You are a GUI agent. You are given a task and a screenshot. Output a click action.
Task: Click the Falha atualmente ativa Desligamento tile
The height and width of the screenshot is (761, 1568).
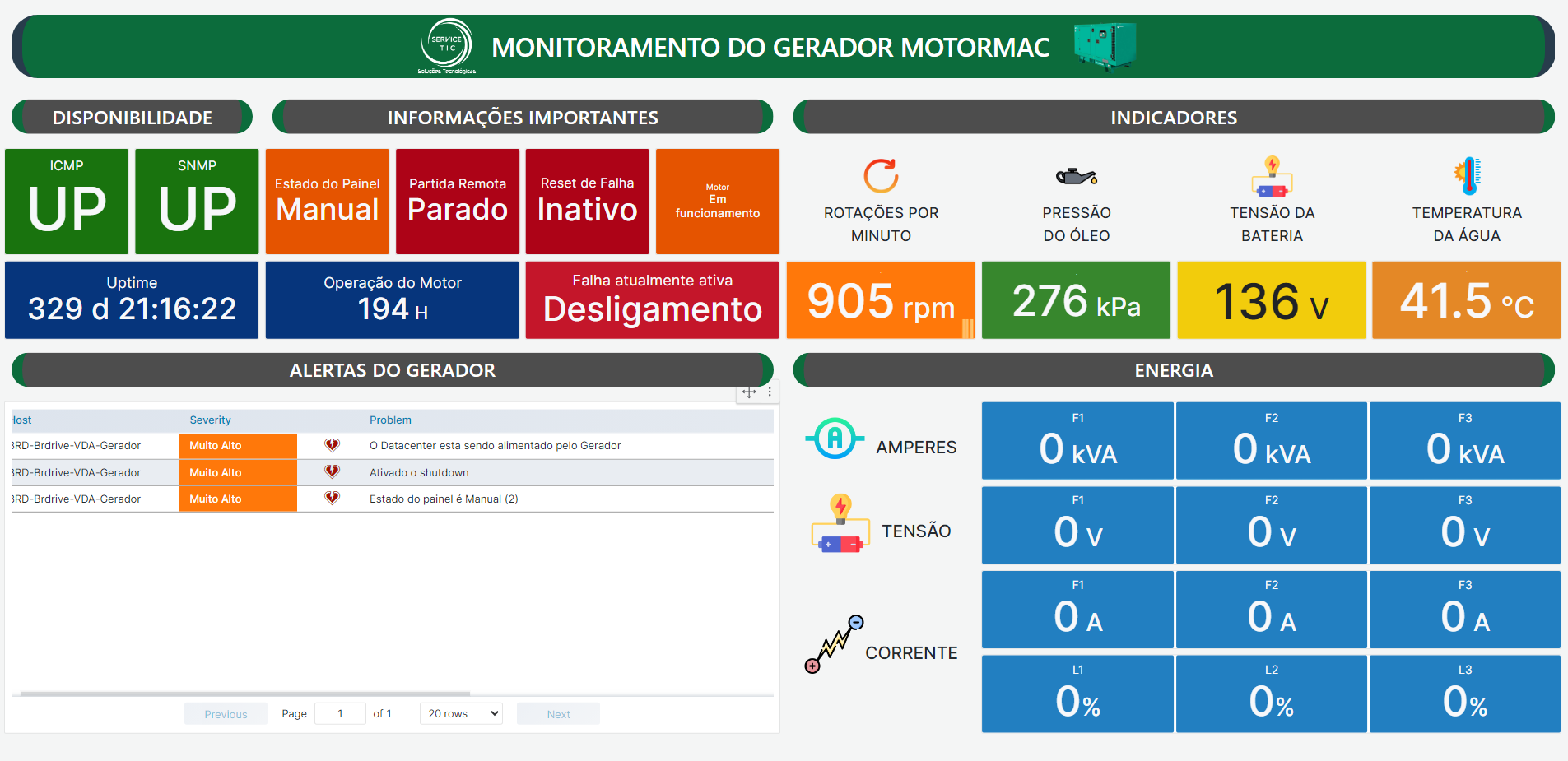pyautogui.click(x=653, y=300)
